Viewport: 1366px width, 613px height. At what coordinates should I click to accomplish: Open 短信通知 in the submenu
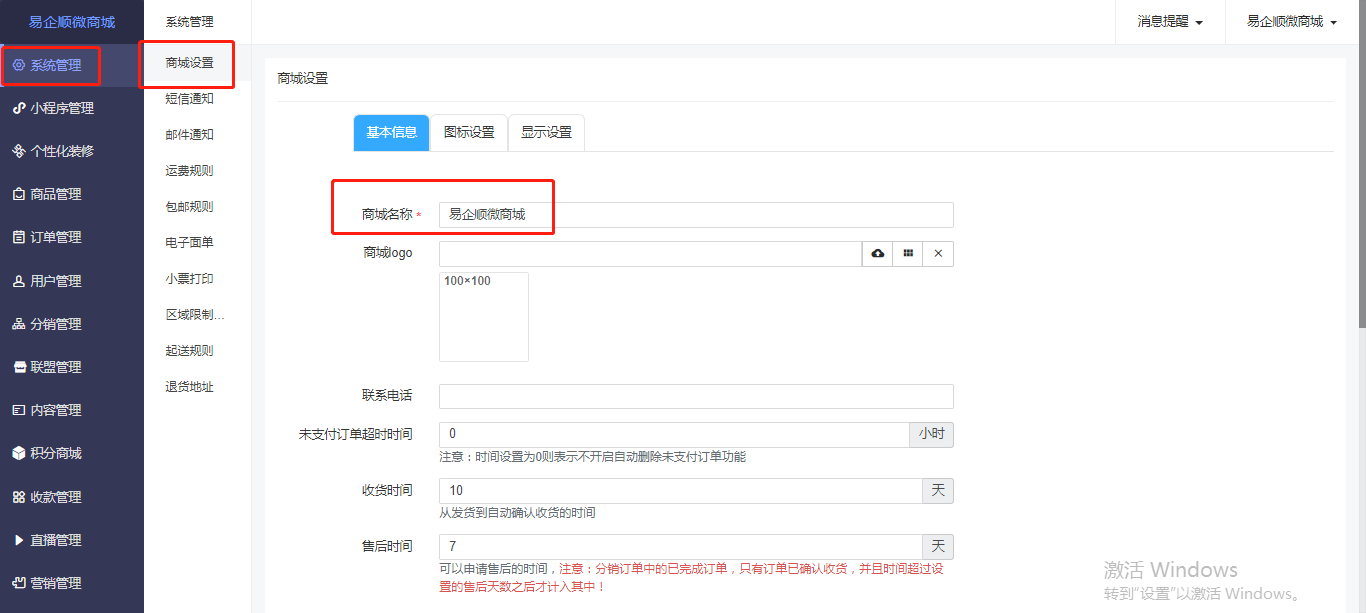pos(190,99)
